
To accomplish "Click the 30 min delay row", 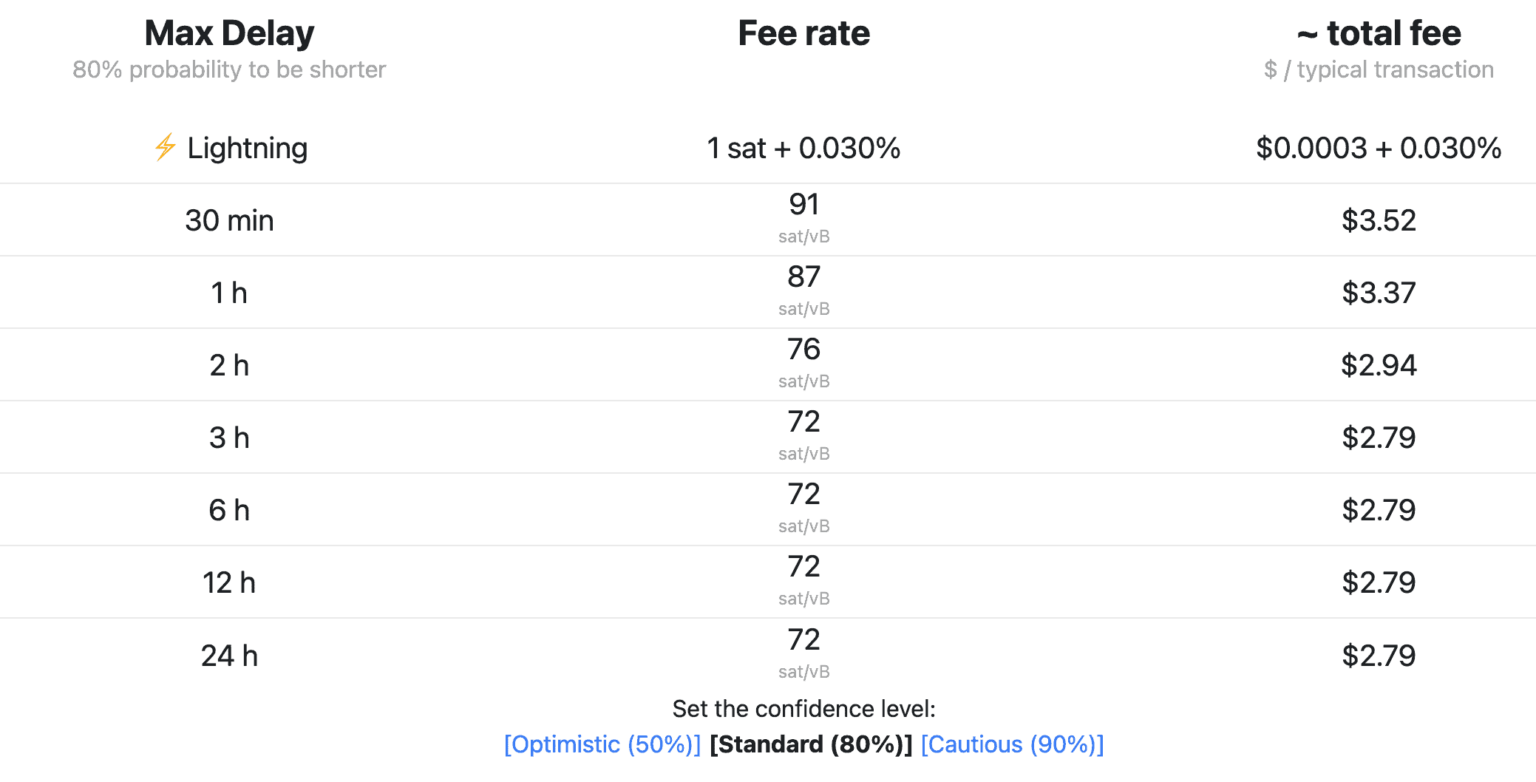I will (x=229, y=220).
